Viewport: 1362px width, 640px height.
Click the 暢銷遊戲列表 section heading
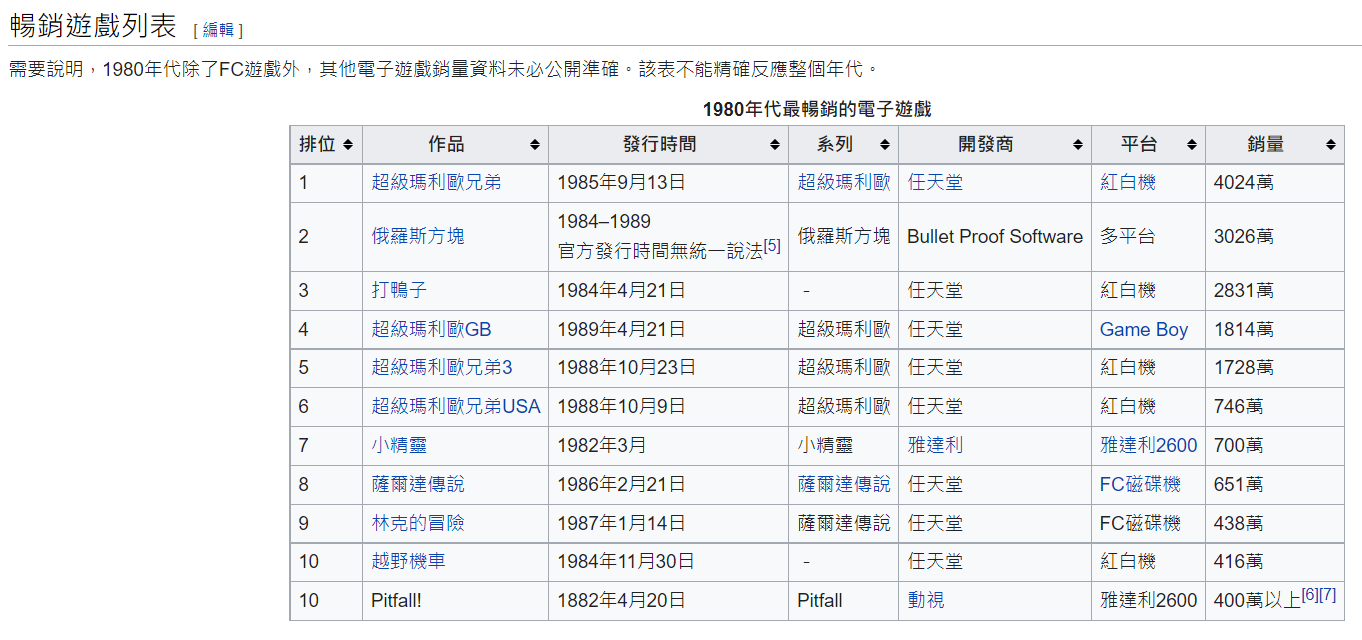93,26
